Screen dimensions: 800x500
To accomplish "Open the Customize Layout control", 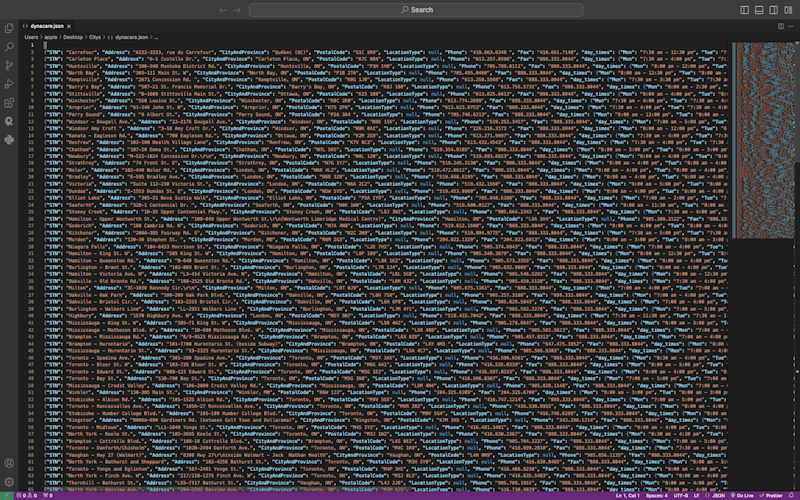I will point(788,10).
